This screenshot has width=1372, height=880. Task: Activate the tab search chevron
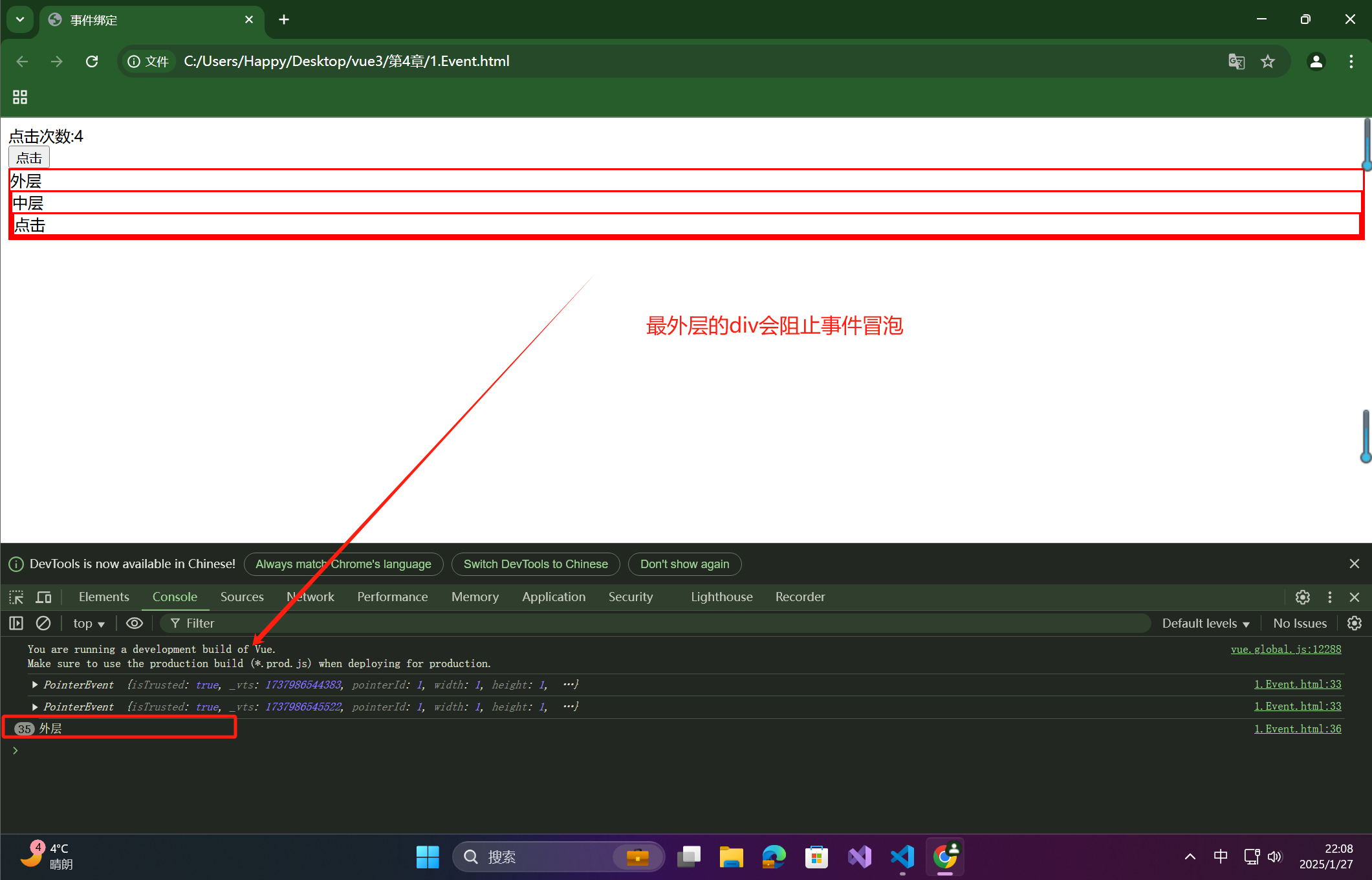click(19, 19)
